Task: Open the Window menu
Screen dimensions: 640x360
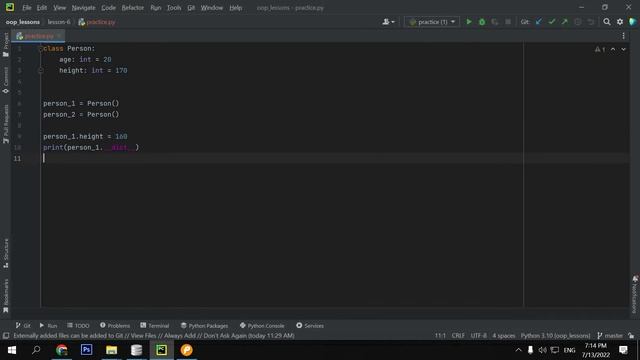Action: (211, 8)
